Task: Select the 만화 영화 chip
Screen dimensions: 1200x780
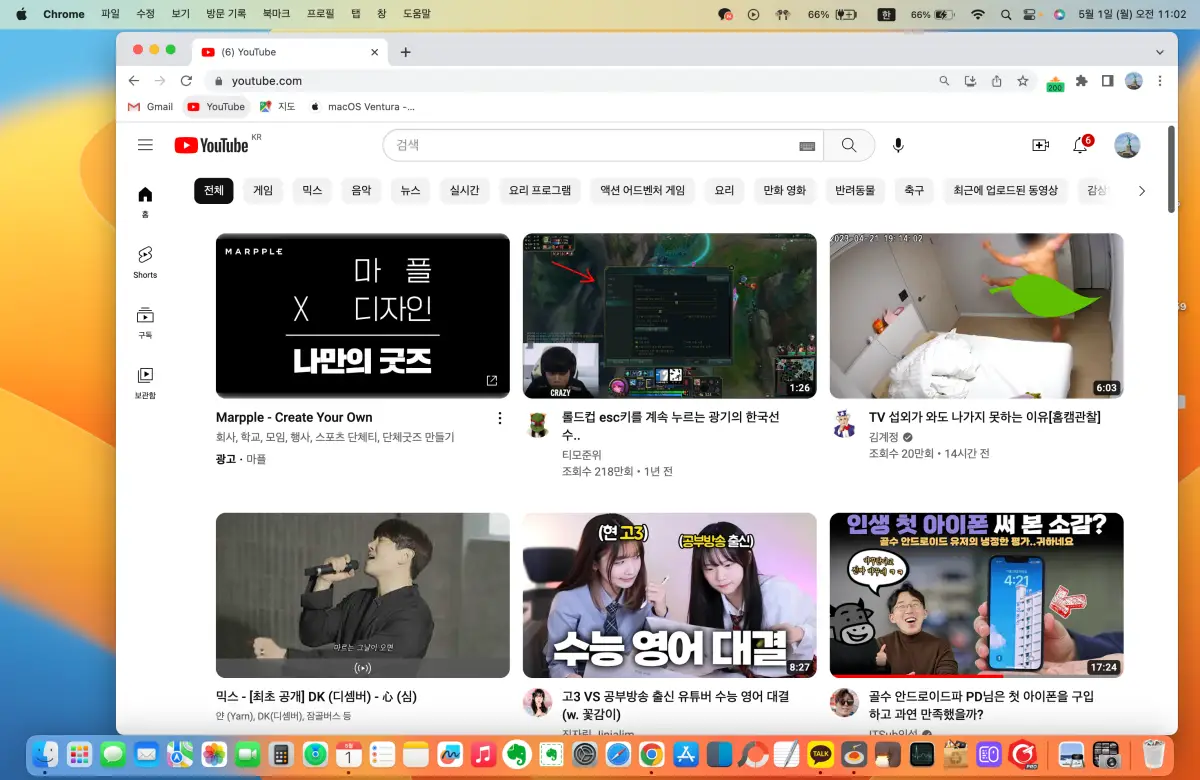Action: 785,190
